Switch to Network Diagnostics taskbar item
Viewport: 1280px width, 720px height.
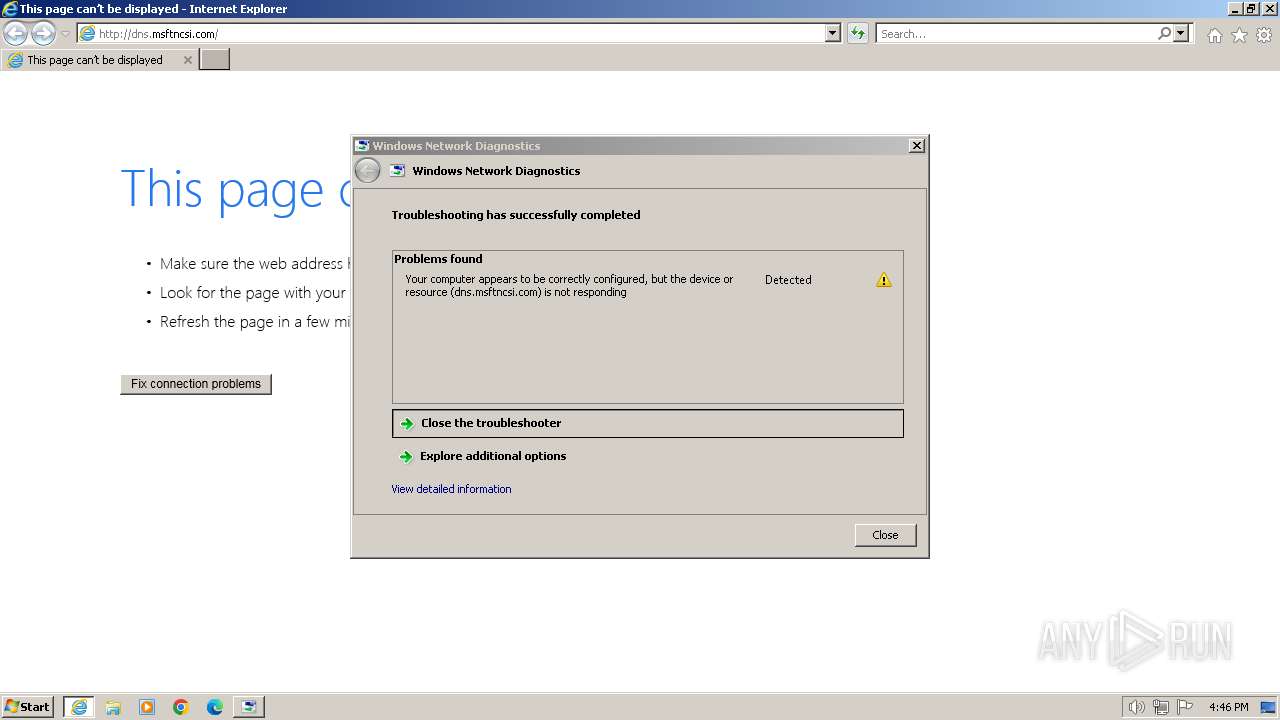[249, 707]
